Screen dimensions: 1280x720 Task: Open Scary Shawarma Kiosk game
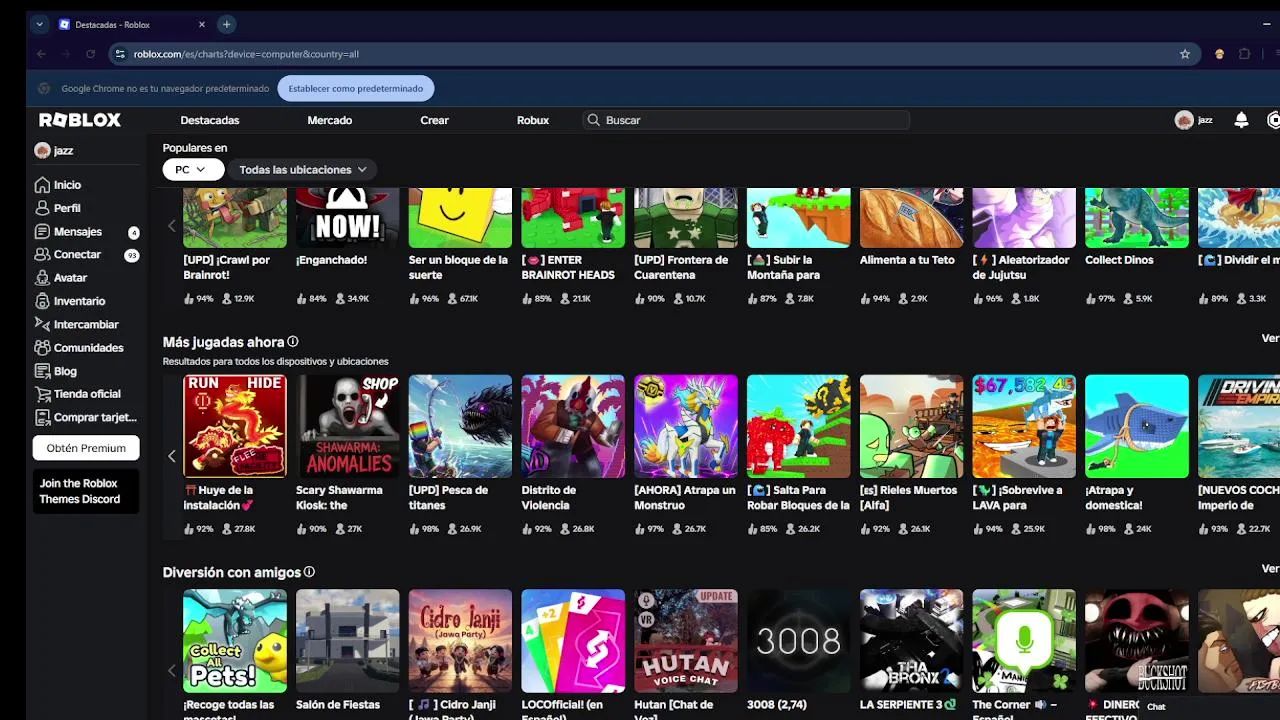click(x=347, y=426)
